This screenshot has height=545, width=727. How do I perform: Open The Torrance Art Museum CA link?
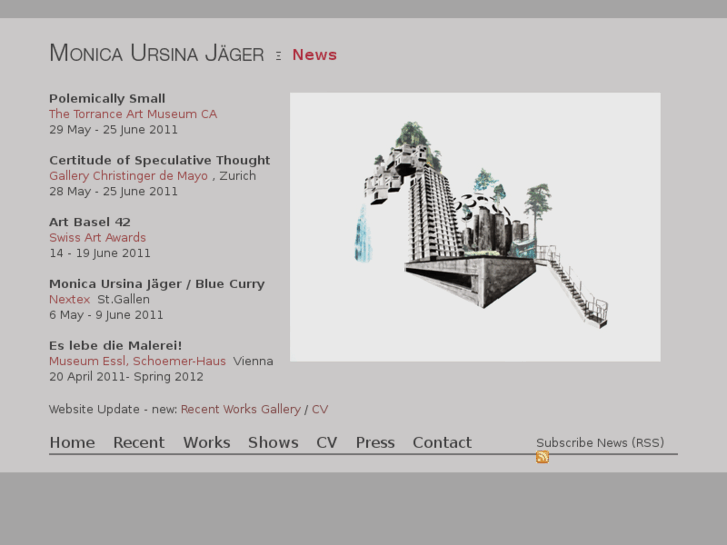point(133,114)
